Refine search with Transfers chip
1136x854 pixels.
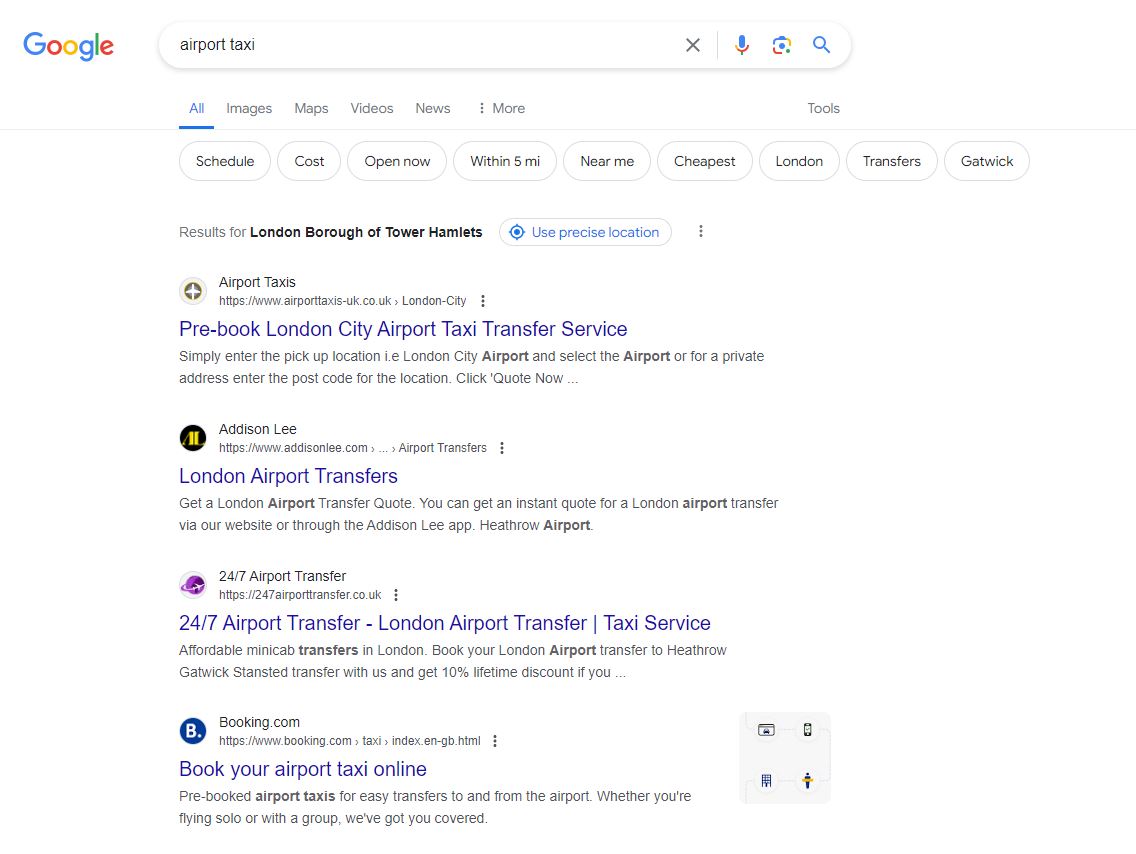pos(892,162)
